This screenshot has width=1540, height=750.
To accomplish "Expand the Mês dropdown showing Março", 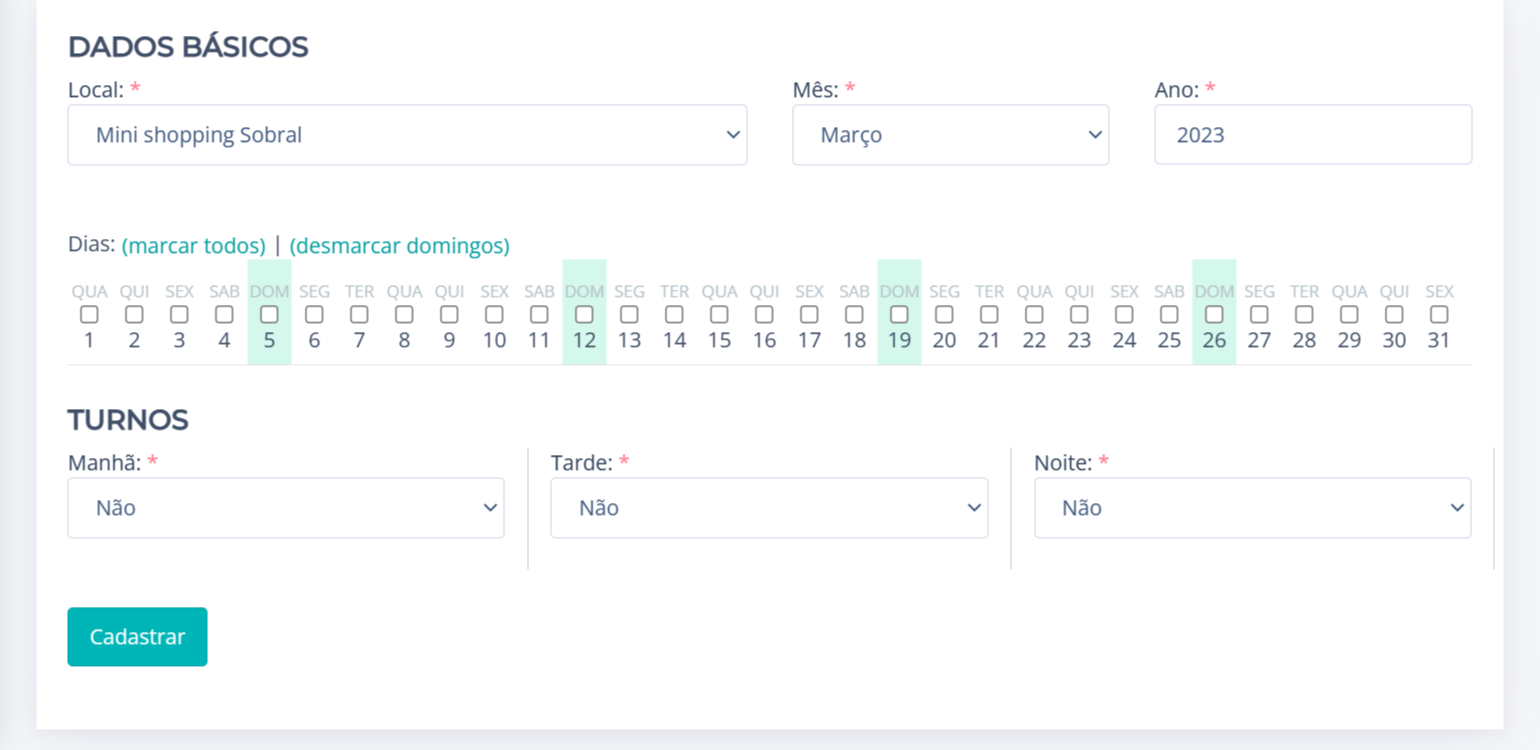I will coord(950,135).
